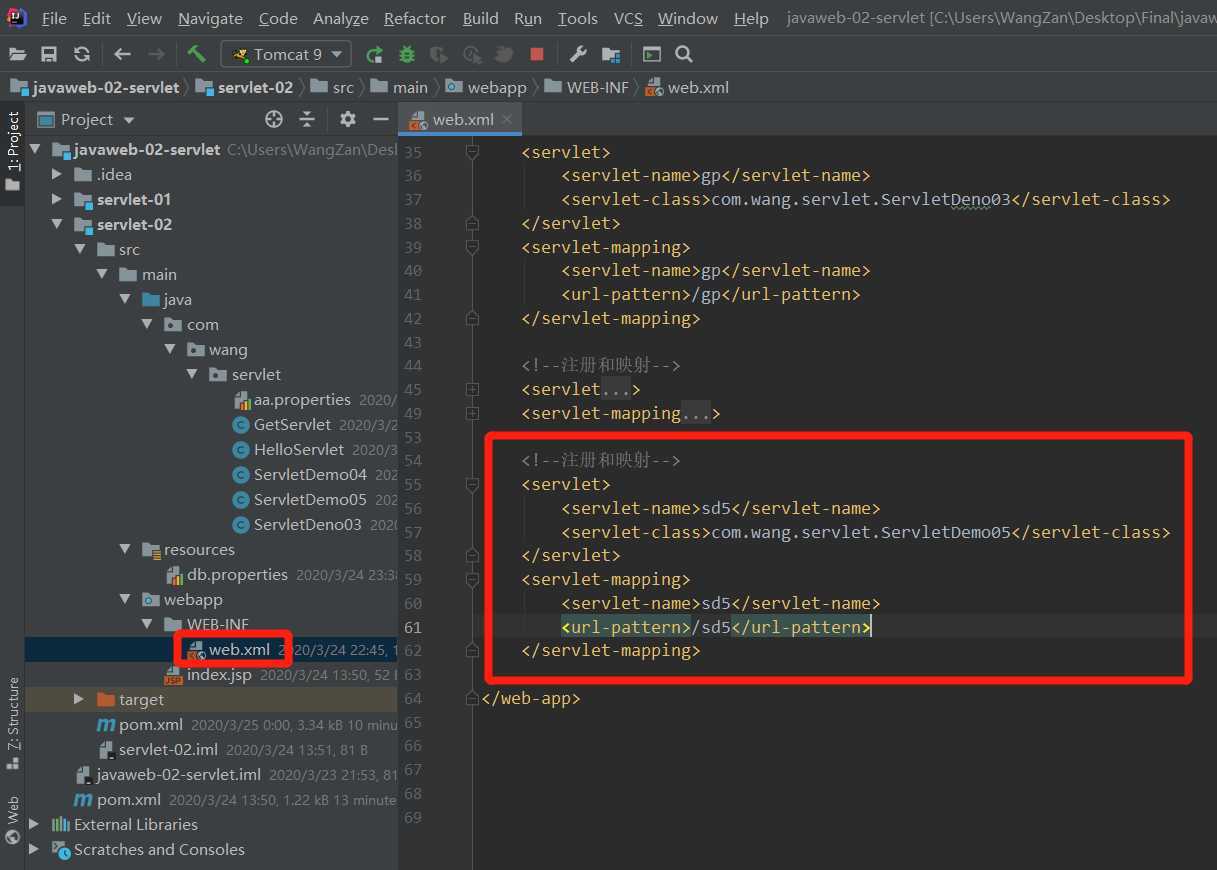Collapse servlet tag at line 55

[x=472, y=484]
